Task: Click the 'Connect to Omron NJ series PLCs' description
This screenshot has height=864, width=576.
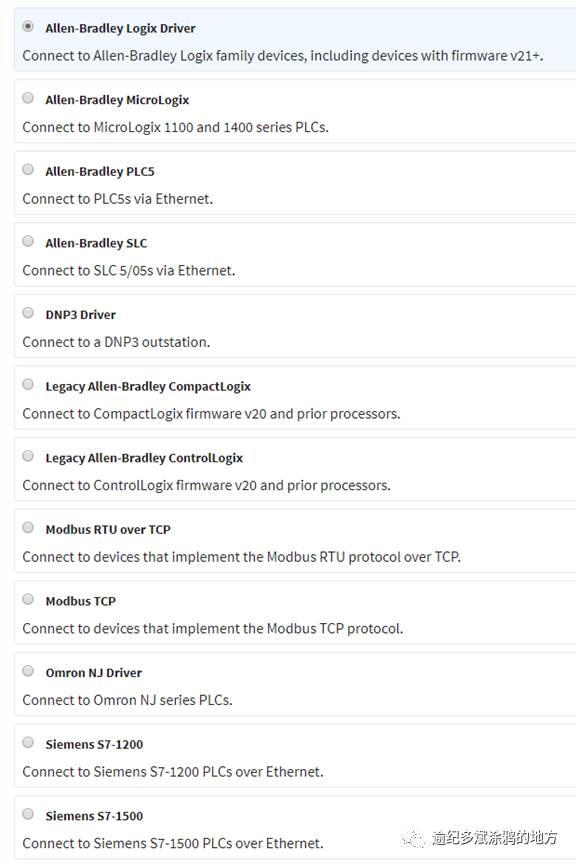Action: coord(127,700)
